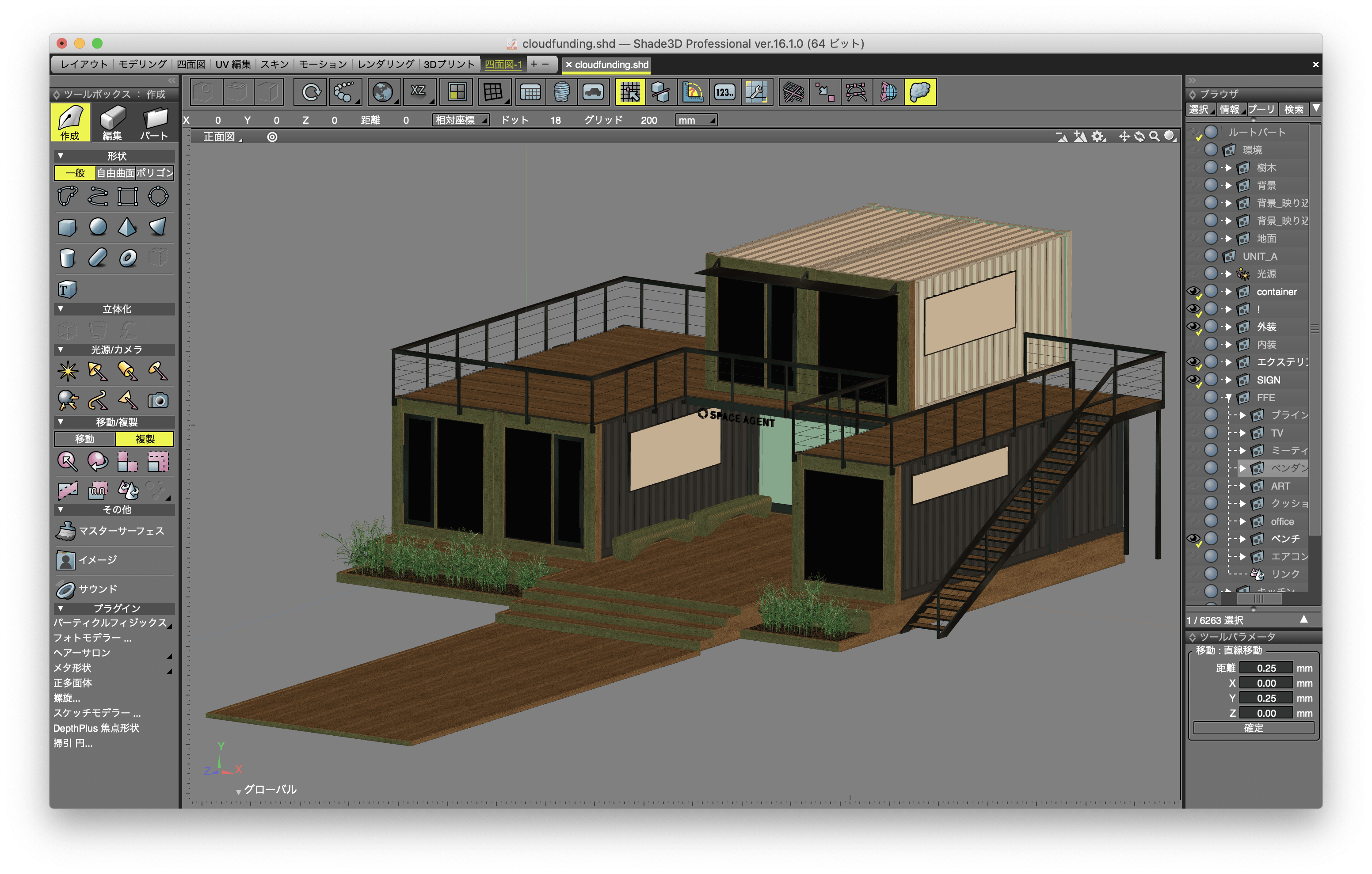Click the 123 numeric input toolbar icon
The height and width of the screenshot is (874, 1372).
[x=725, y=92]
